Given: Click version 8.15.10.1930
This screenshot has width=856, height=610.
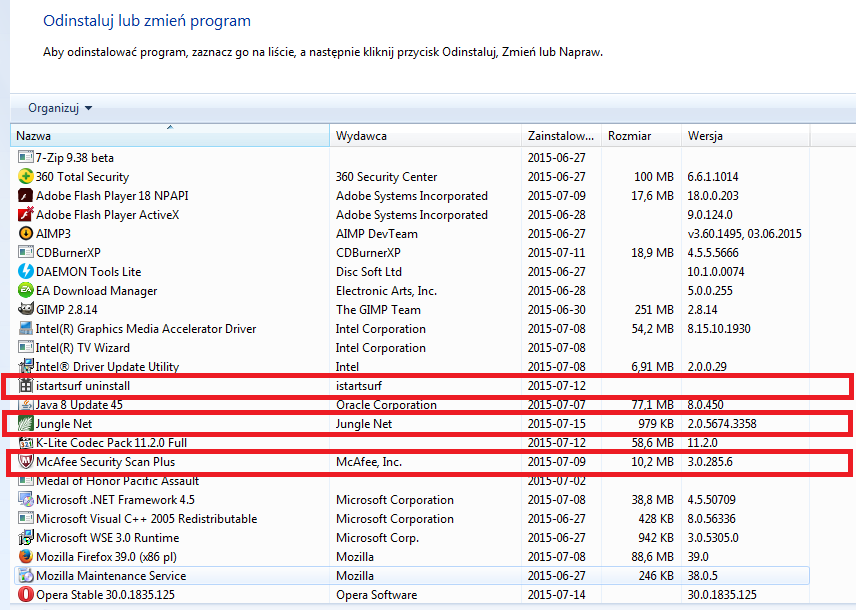Looking at the screenshot, I should tap(719, 329).
